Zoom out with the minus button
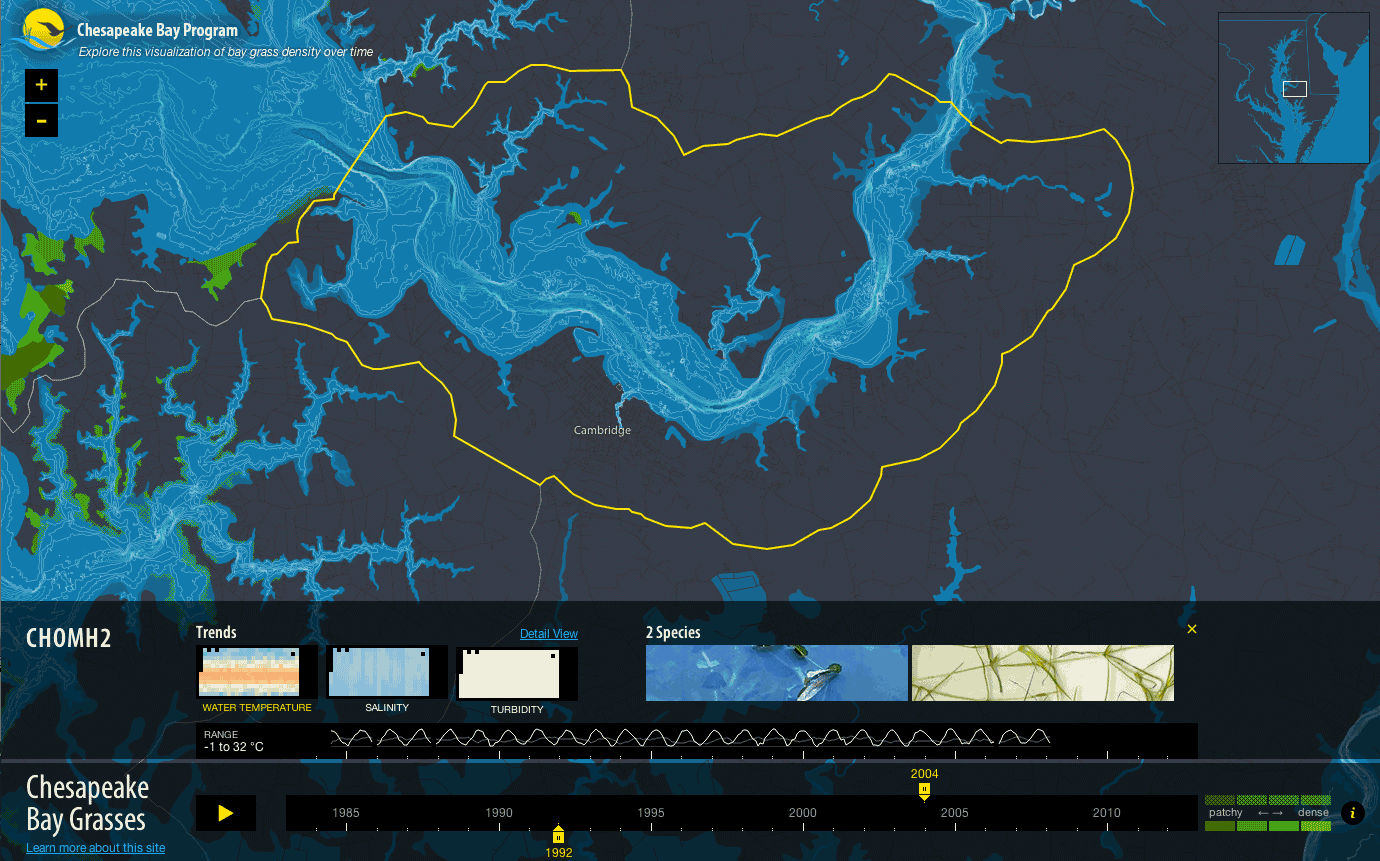The image size is (1380, 861). click(41, 121)
